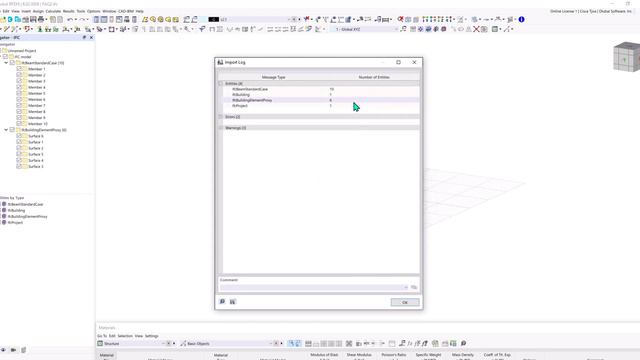The height and width of the screenshot is (360, 640).
Task: Open the Settings menu in Materials panel
Action: coord(151,336)
